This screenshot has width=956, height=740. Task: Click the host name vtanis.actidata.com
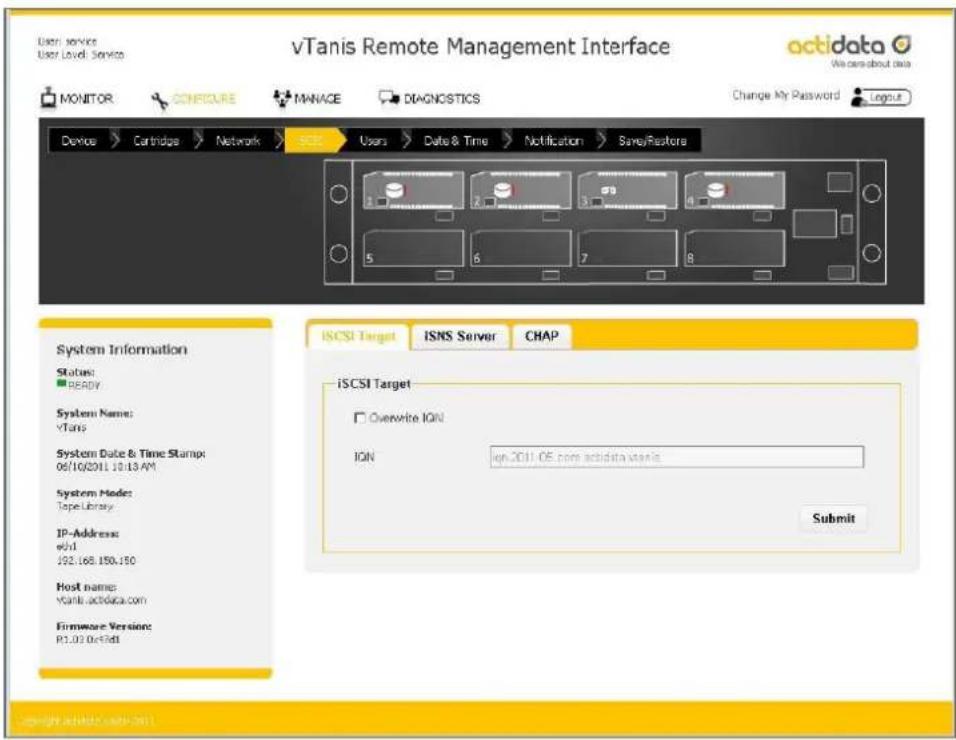tap(101, 600)
